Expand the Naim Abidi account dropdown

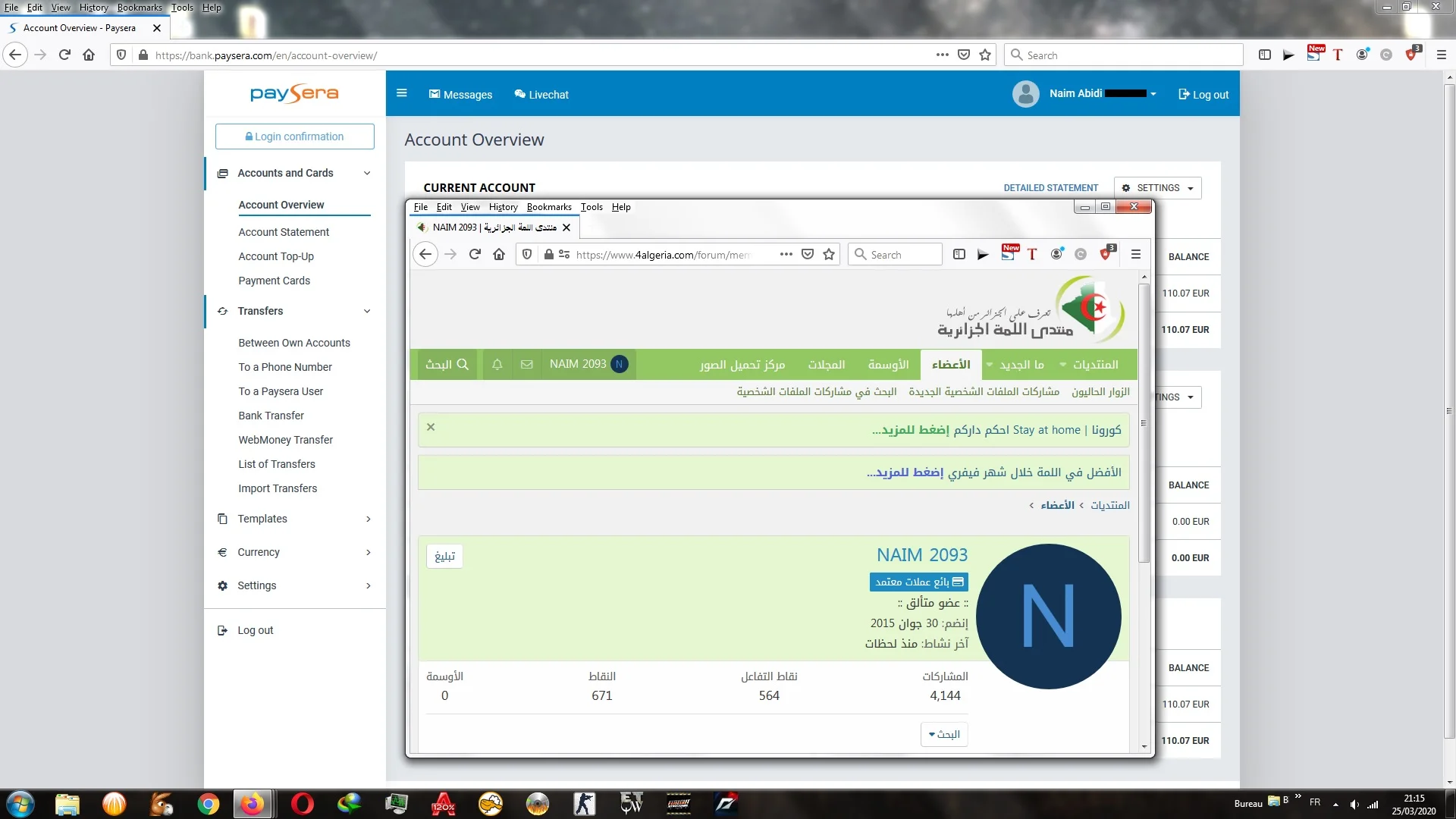[x=1153, y=94]
